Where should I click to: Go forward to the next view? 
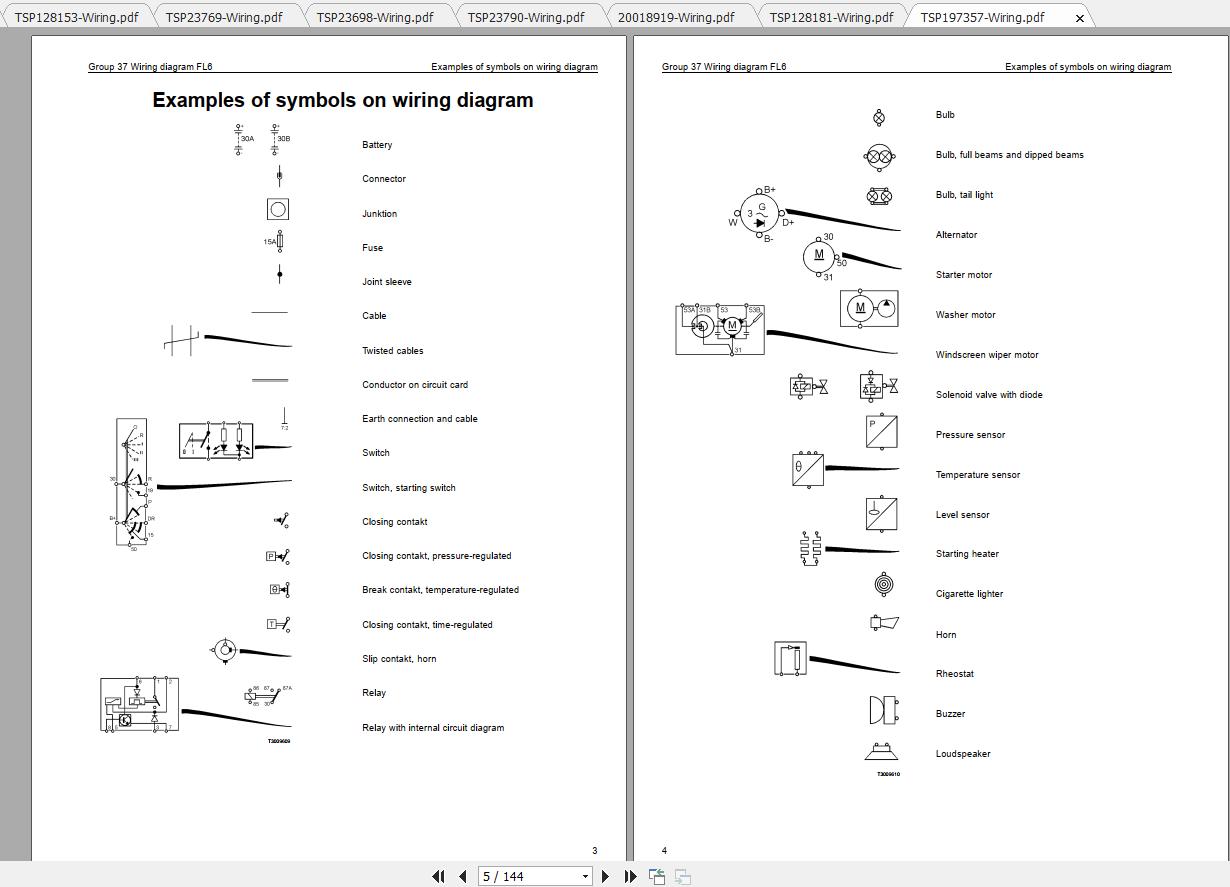point(682,876)
